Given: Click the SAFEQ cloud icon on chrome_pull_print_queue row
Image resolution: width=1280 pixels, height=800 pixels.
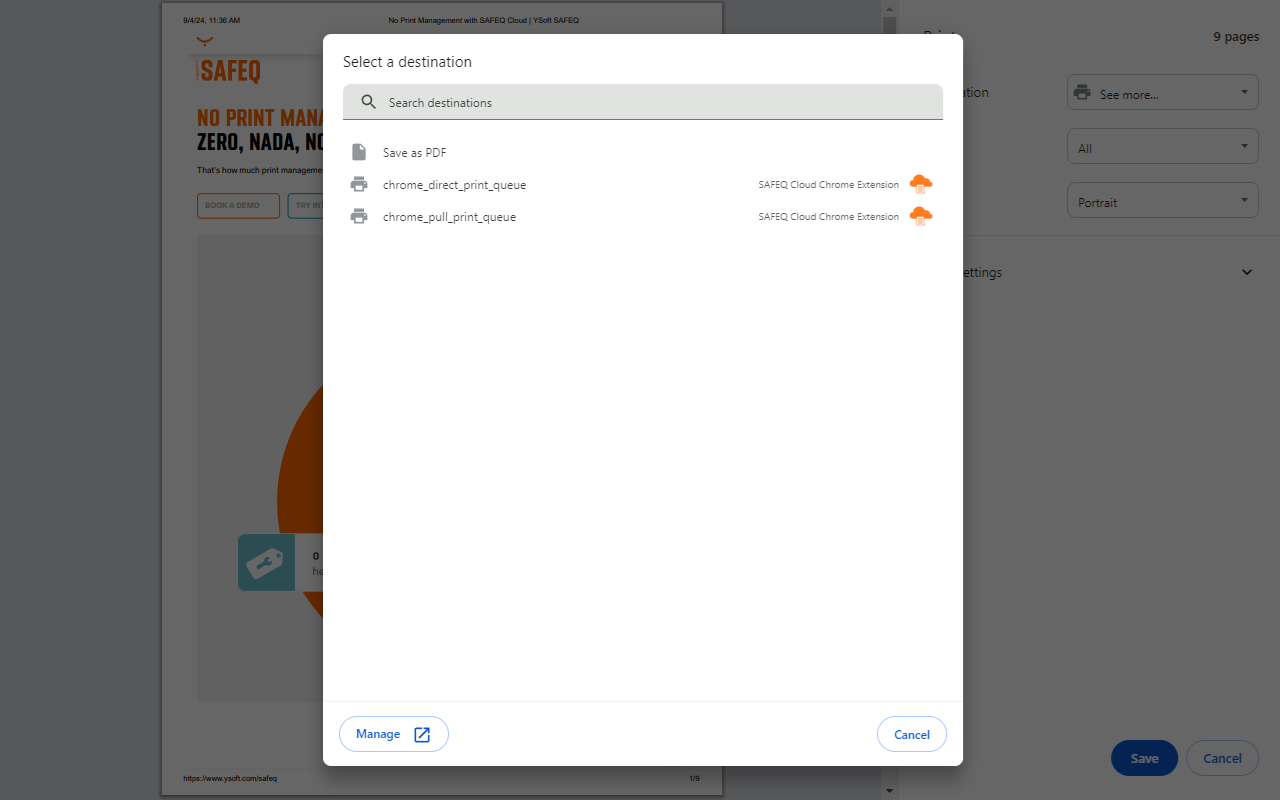Looking at the screenshot, I should pos(920,216).
